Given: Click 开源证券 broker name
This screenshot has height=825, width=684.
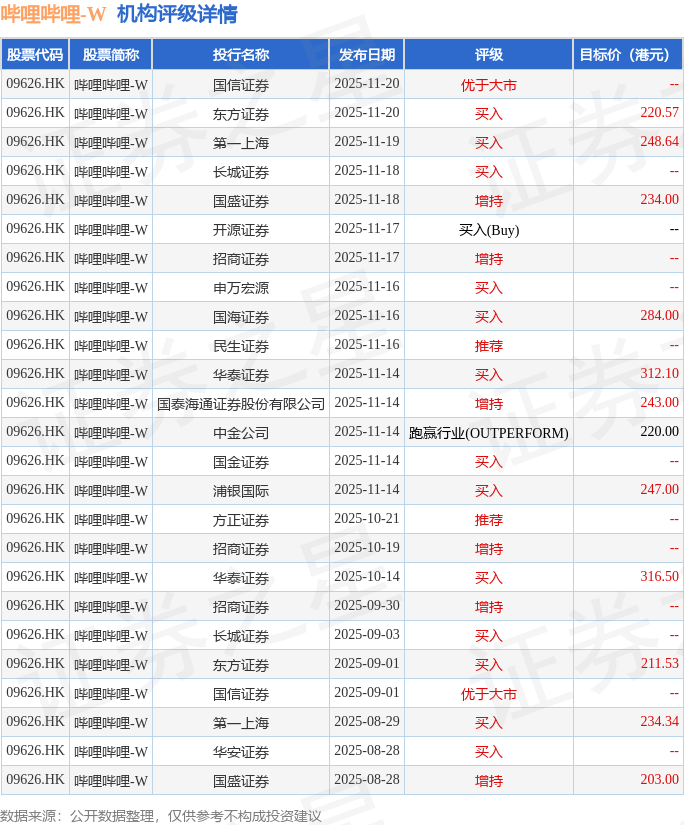Looking at the screenshot, I should point(241,229).
